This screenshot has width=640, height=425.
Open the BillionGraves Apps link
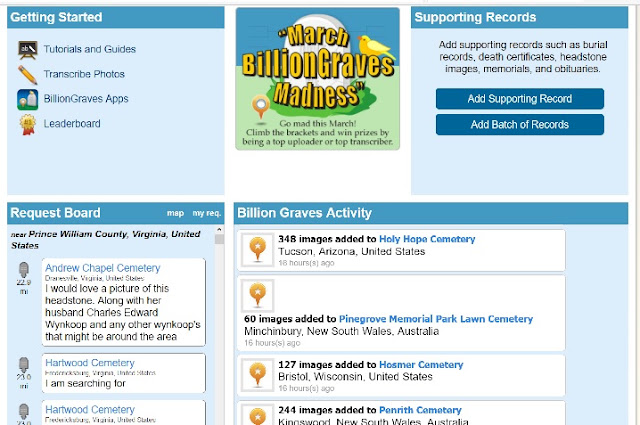tap(86, 99)
